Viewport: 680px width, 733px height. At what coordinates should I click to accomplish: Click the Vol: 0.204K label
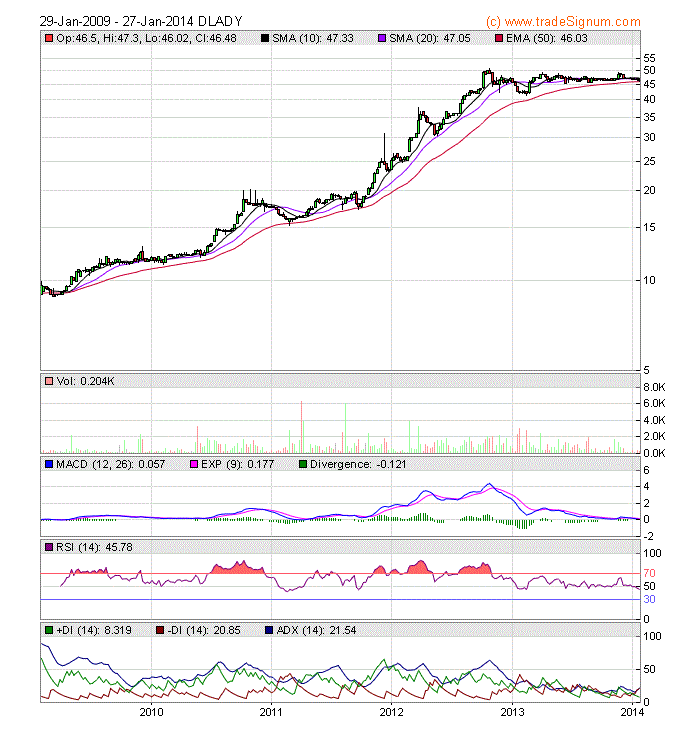click(x=85, y=381)
